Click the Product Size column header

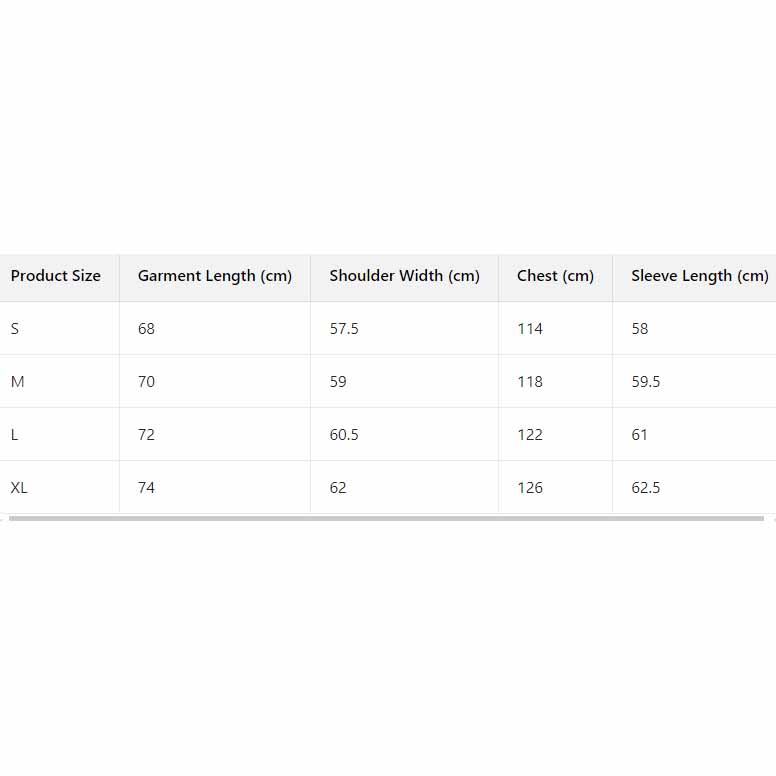click(x=56, y=276)
